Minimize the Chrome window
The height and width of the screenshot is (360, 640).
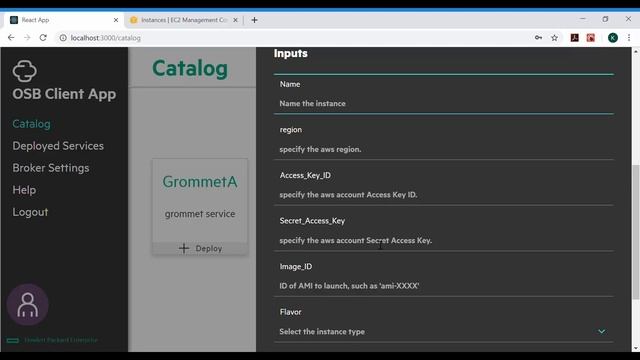pyautogui.click(x=582, y=19)
